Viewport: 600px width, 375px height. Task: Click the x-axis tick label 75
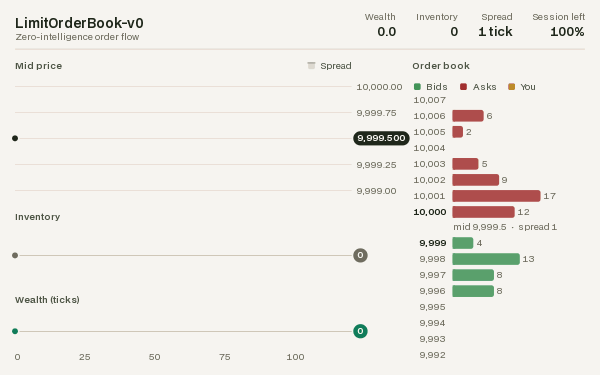[225, 357]
